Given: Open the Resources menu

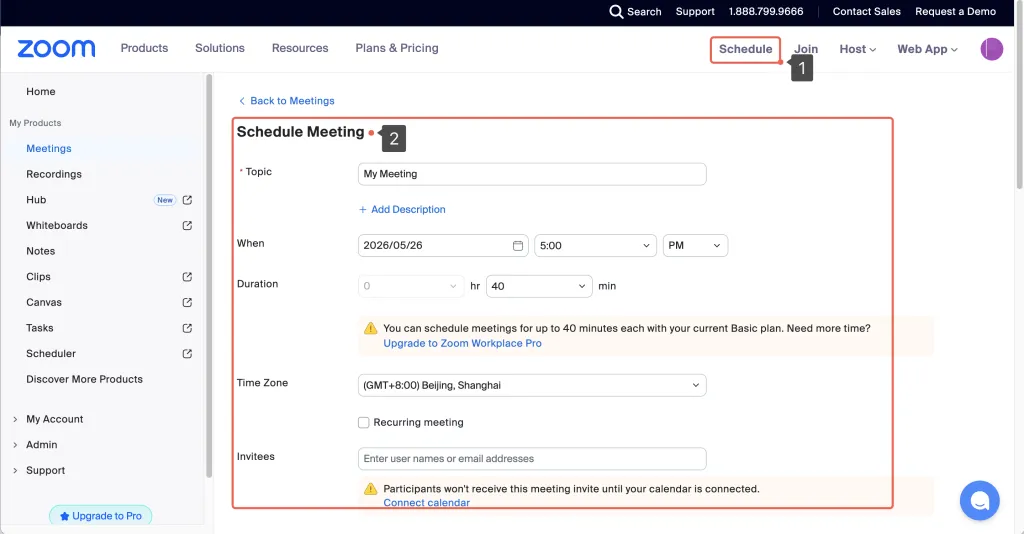Looking at the screenshot, I should [x=300, y=48].
